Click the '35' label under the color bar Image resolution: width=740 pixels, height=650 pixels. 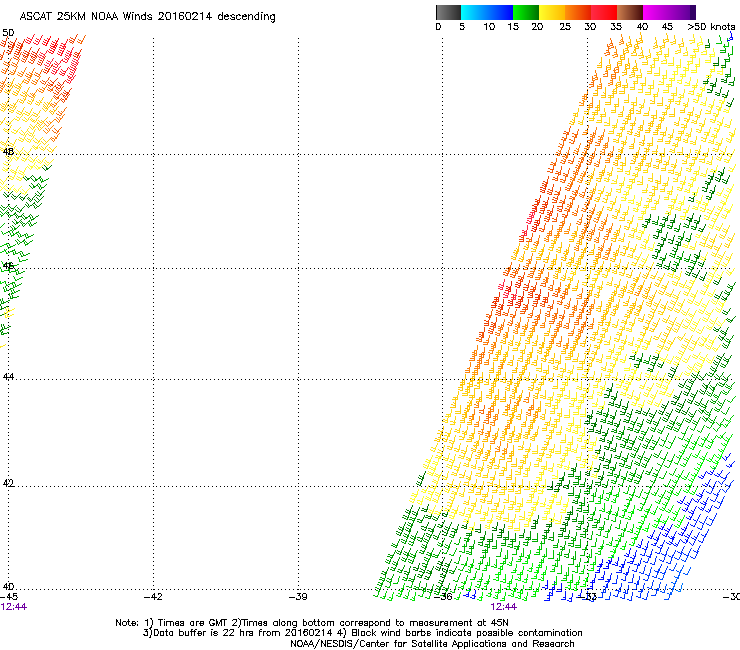(x=616, y=27)
